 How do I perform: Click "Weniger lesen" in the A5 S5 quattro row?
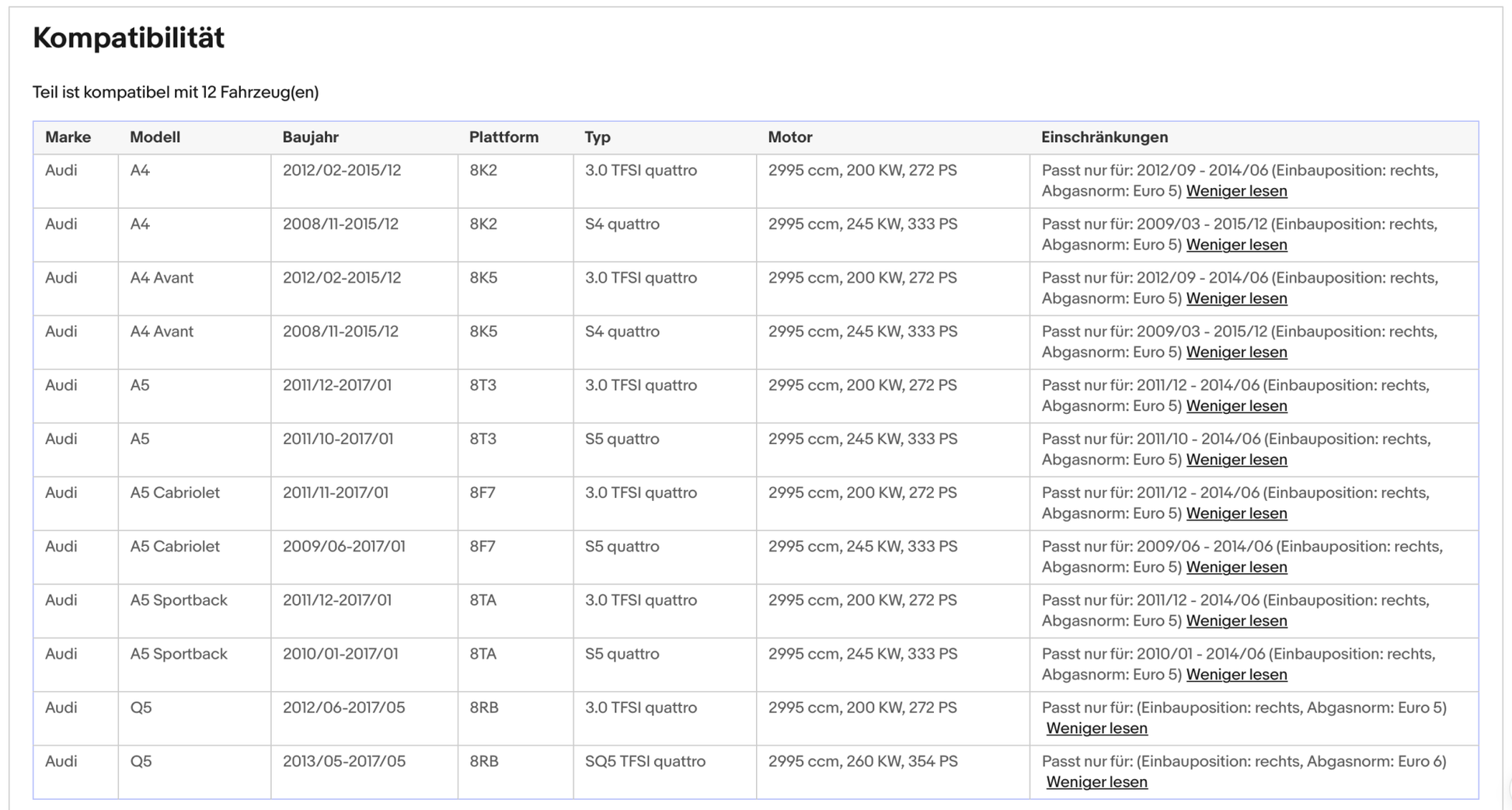(x=1235, y=459)
